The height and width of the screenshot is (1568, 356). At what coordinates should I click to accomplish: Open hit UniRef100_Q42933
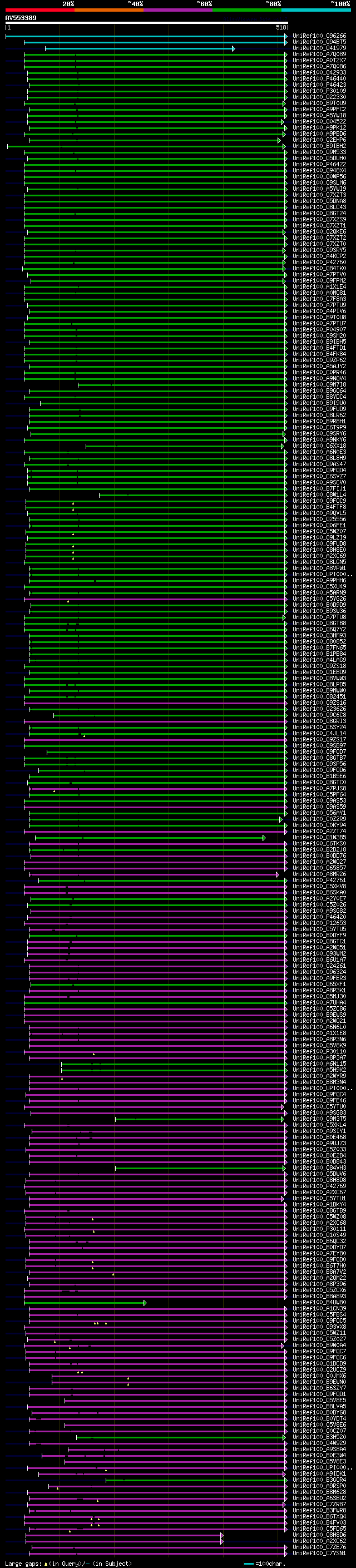click(x=319, y=72)
